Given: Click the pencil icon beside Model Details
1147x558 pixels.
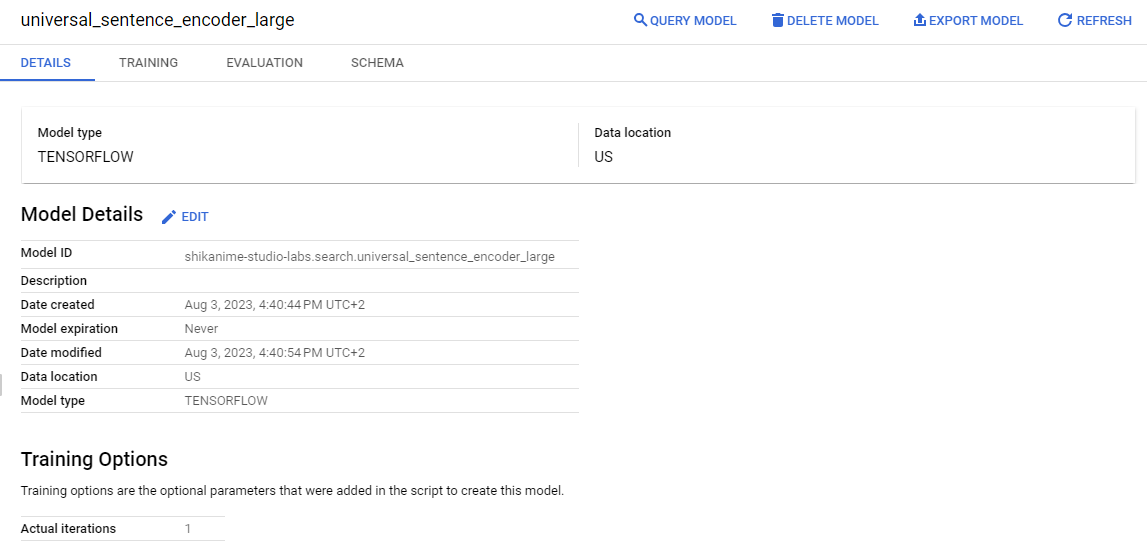Looking at the screenshot, I should tap(169, 216).
